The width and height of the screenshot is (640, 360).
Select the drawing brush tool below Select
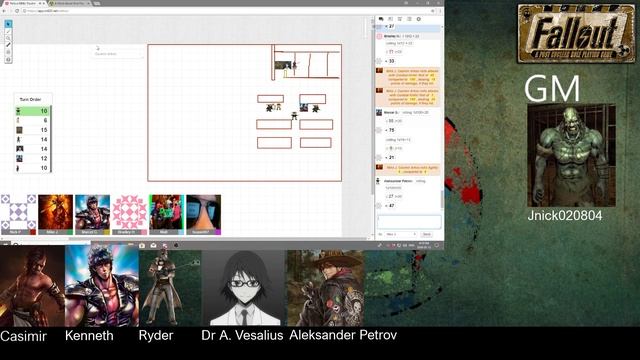tap(8, 31)
